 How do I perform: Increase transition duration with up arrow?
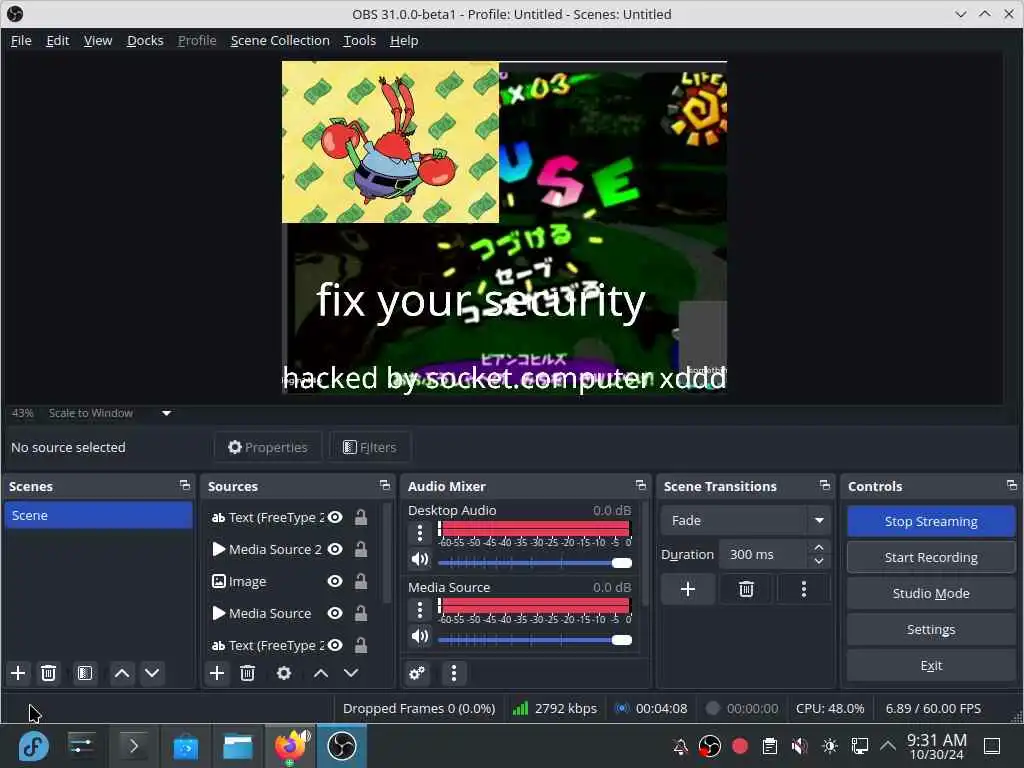[x=819, y=547]
